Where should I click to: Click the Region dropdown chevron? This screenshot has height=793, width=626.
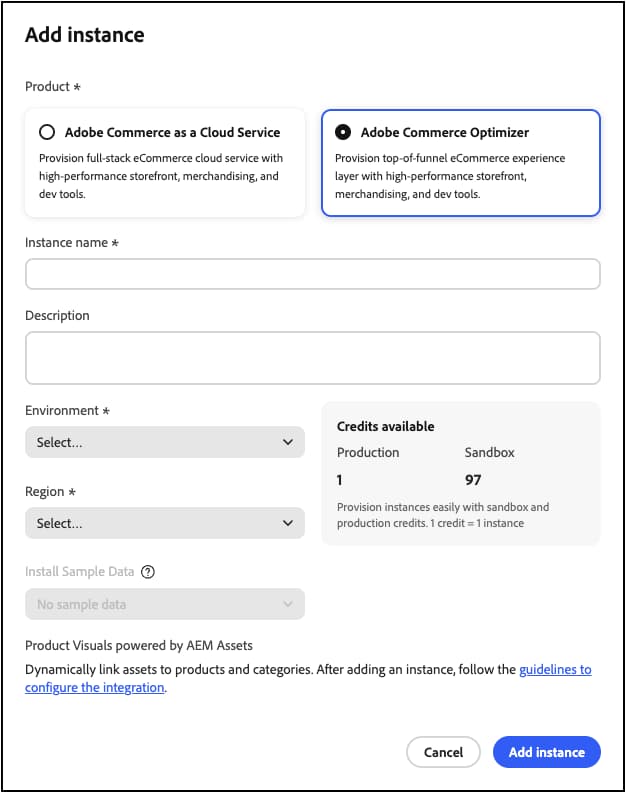pos(288,523)
